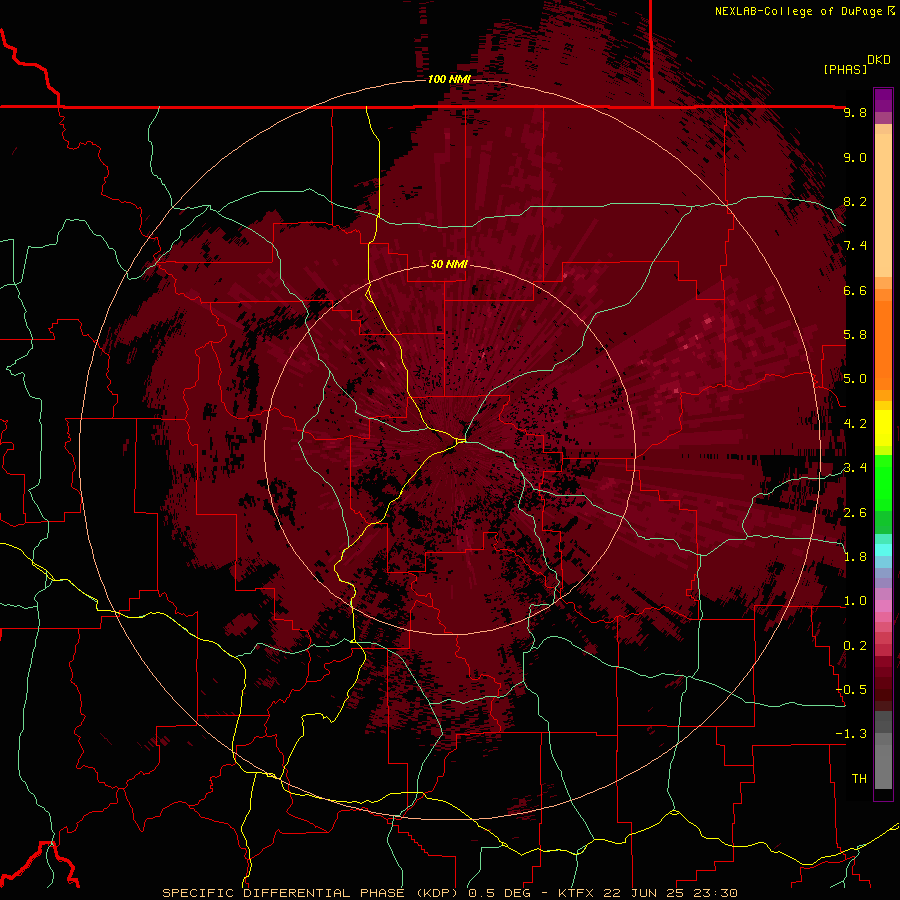
Task: Click the -0.5 legend value
Action: click(x=851, y=690)
